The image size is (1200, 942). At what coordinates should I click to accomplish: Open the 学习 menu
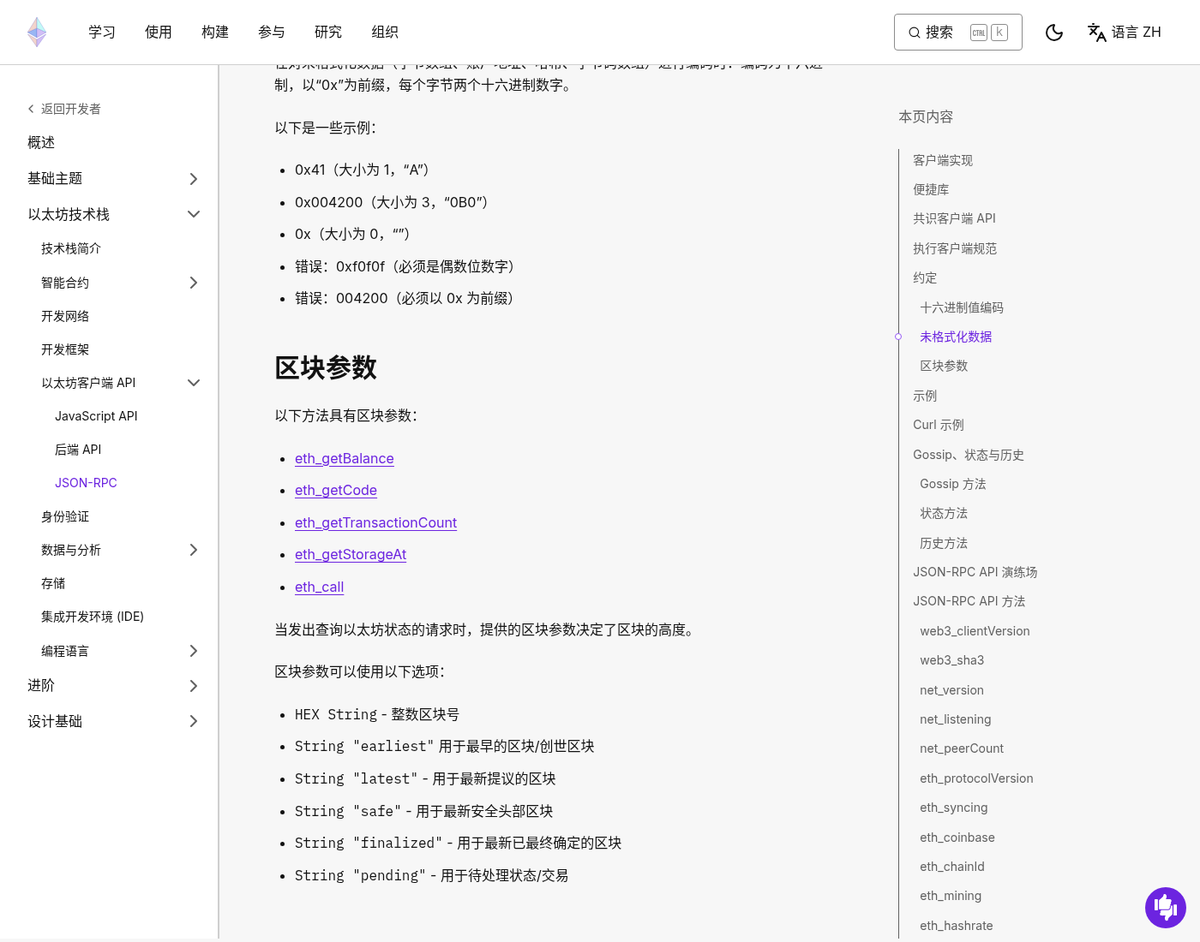(x=102, y=32)
